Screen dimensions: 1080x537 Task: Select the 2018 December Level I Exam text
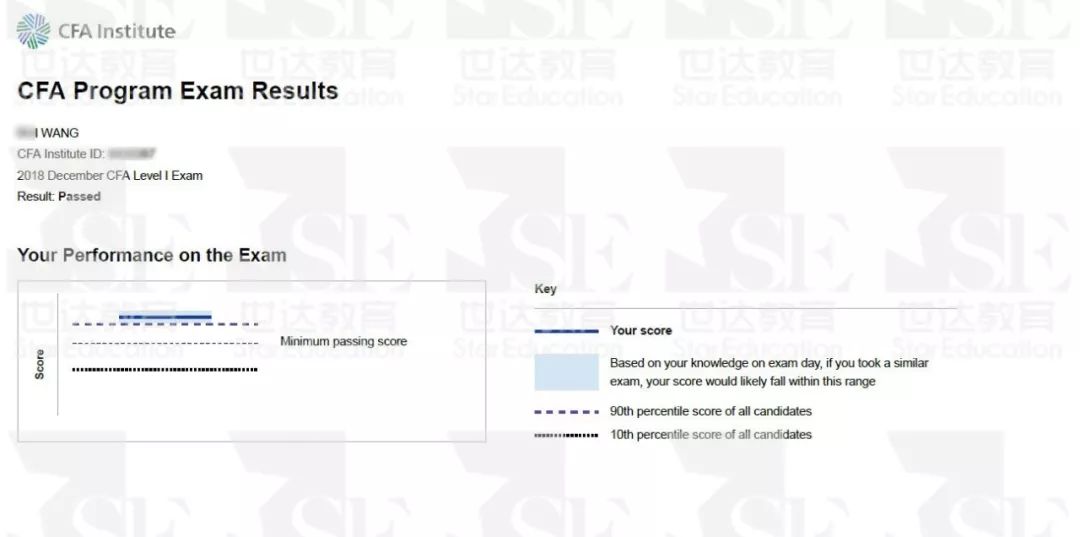(110, 176)
